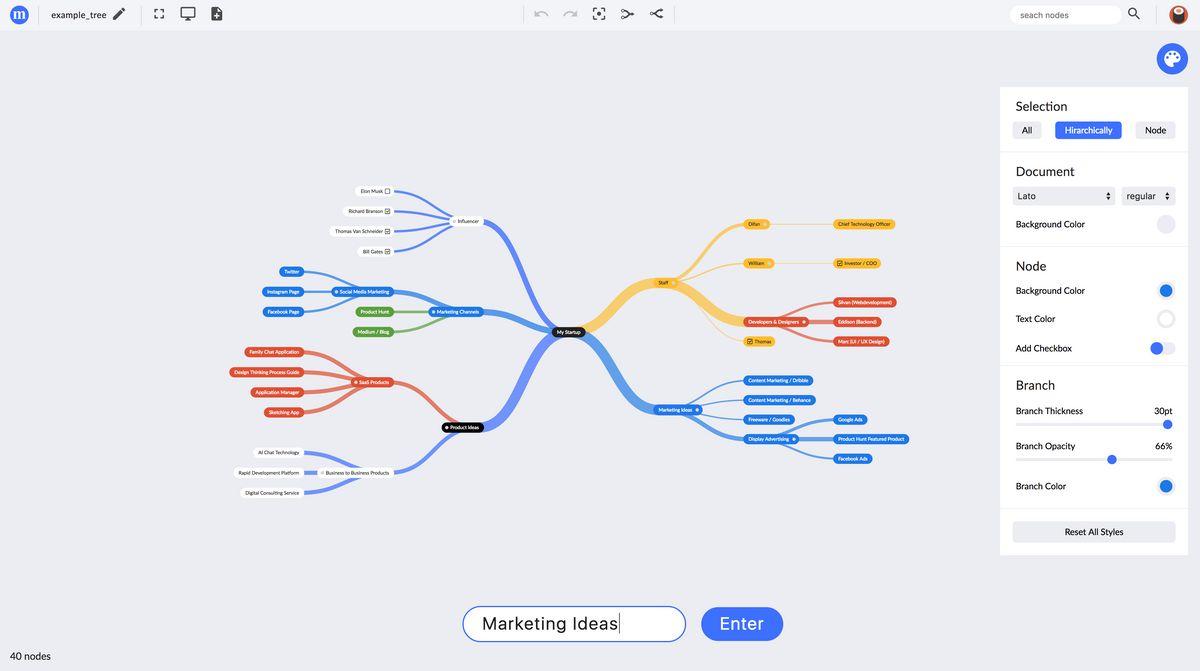
Task: Focus the search nodes field
Action: click(x=1066, y=14)
